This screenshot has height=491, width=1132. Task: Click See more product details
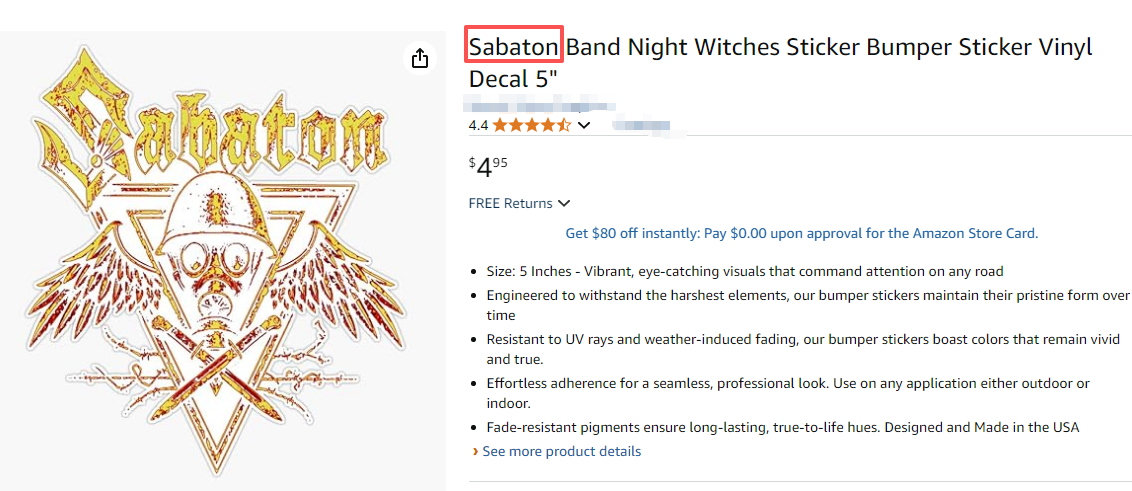[x=561, y=451]
